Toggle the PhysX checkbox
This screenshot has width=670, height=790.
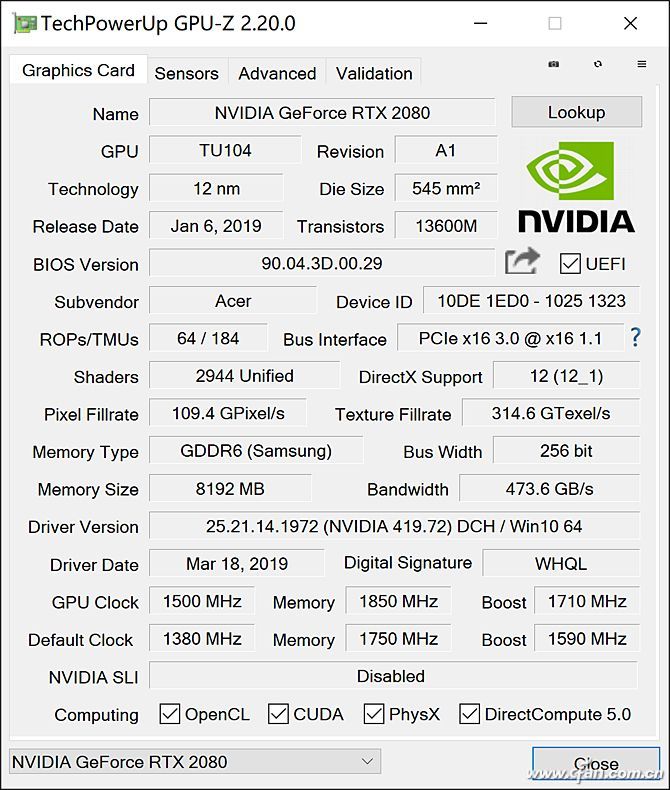(374, 714)
